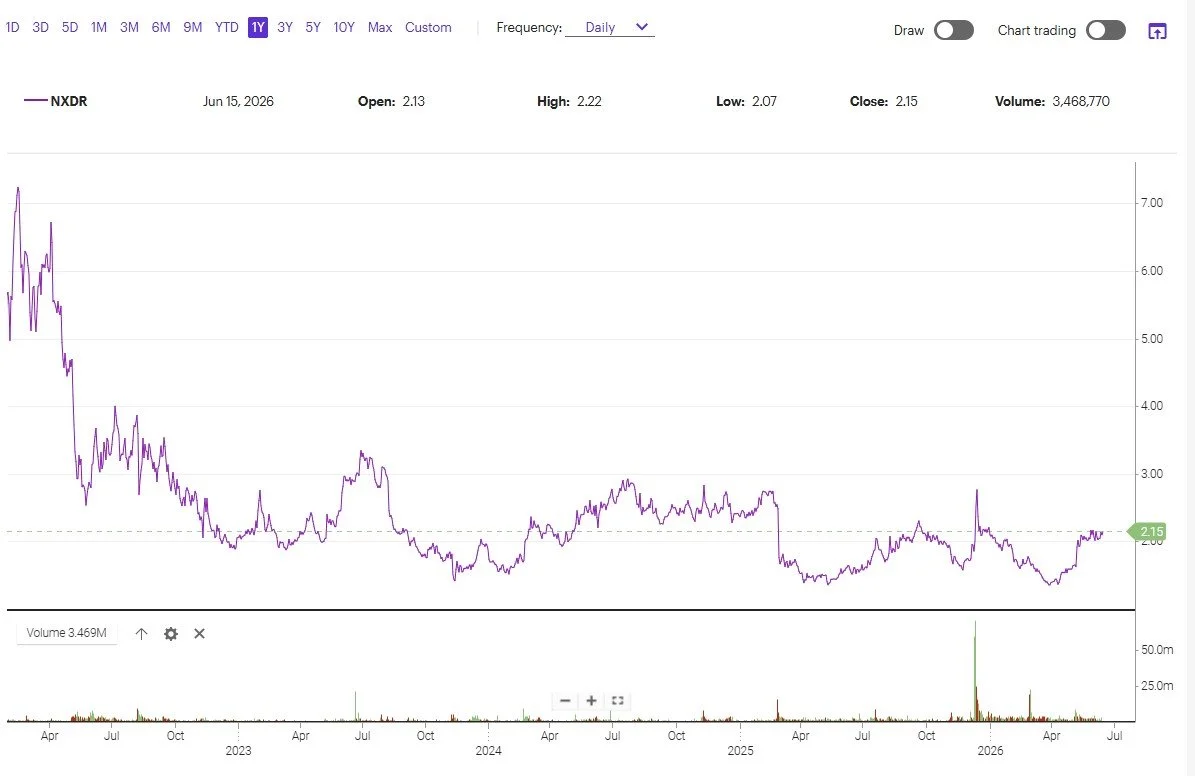Screen dimensions: 1195x776
Task: Reset chart zoom to full view
Action: [618, 701]
